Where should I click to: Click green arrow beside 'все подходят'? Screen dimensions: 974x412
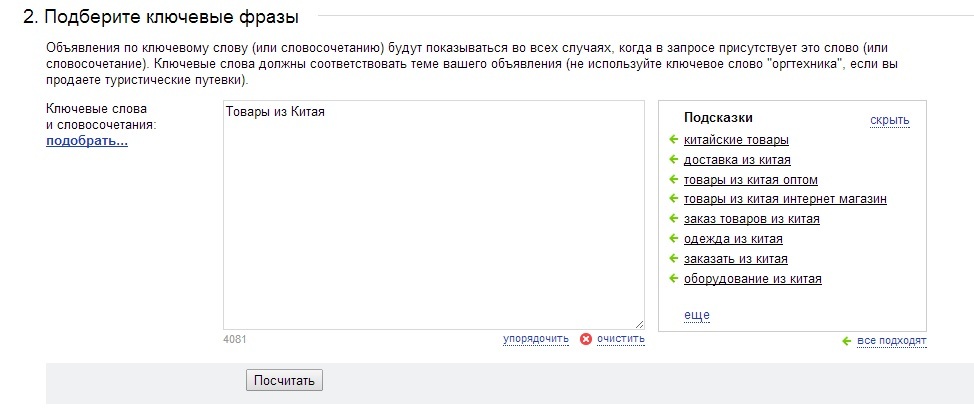point(846,341)
